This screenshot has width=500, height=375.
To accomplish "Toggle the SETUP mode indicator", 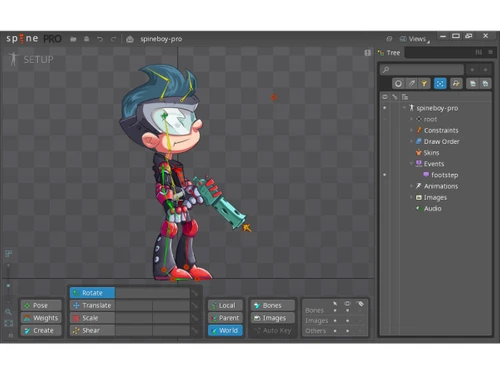I will 31,59.
